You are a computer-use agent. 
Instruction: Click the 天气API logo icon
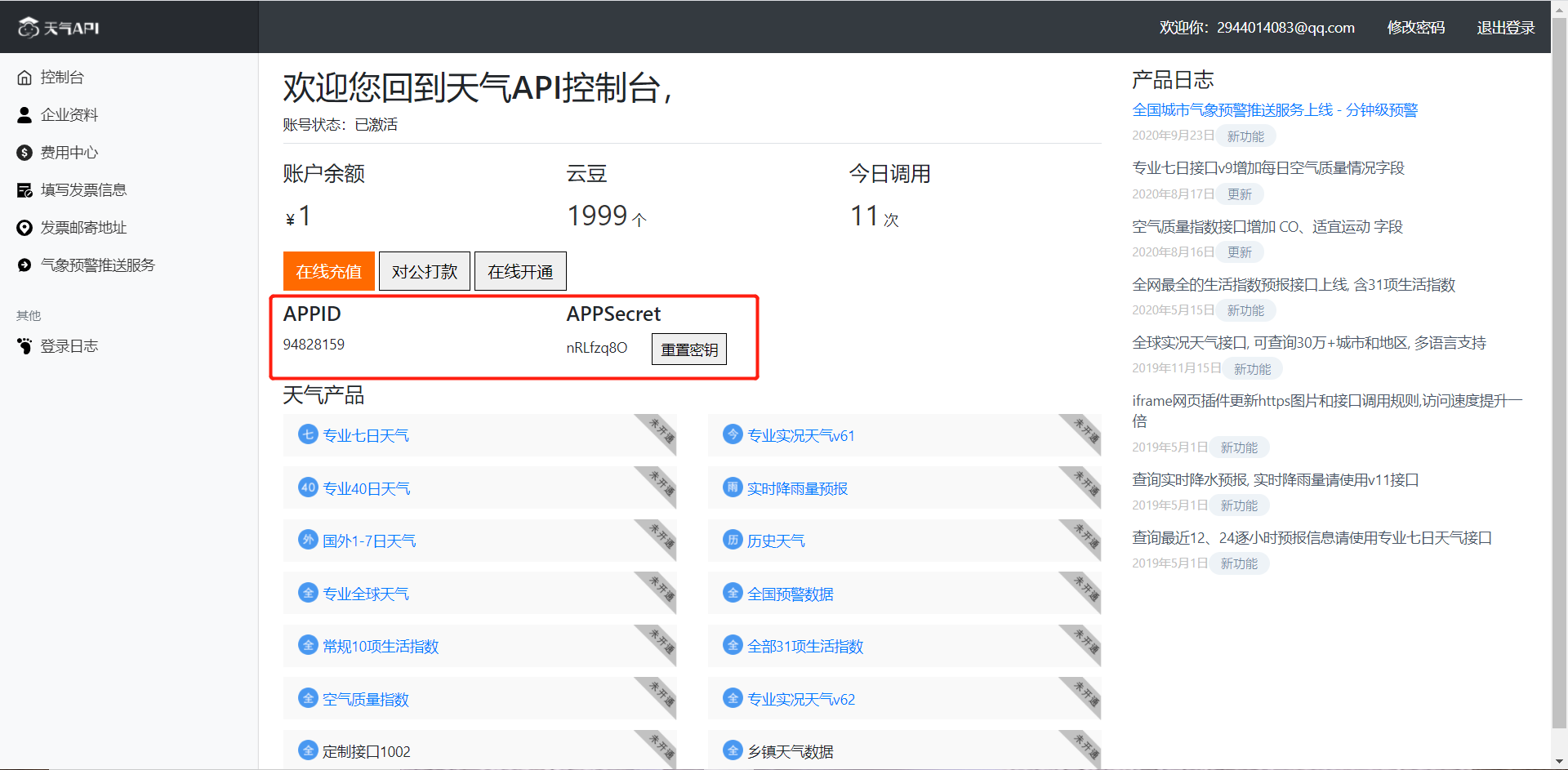pos(29,28)
